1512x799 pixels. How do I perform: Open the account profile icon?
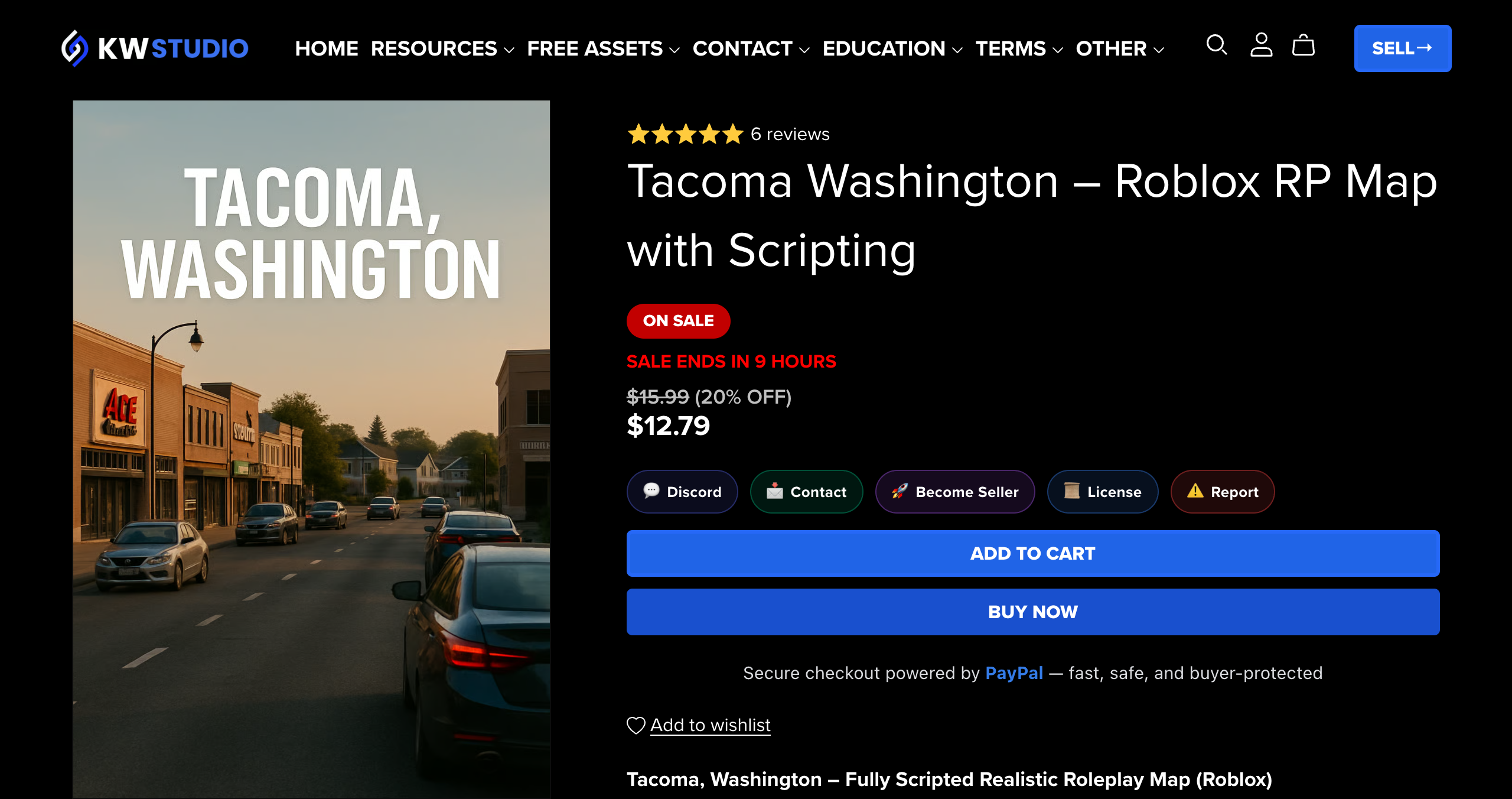point(1261,46)
